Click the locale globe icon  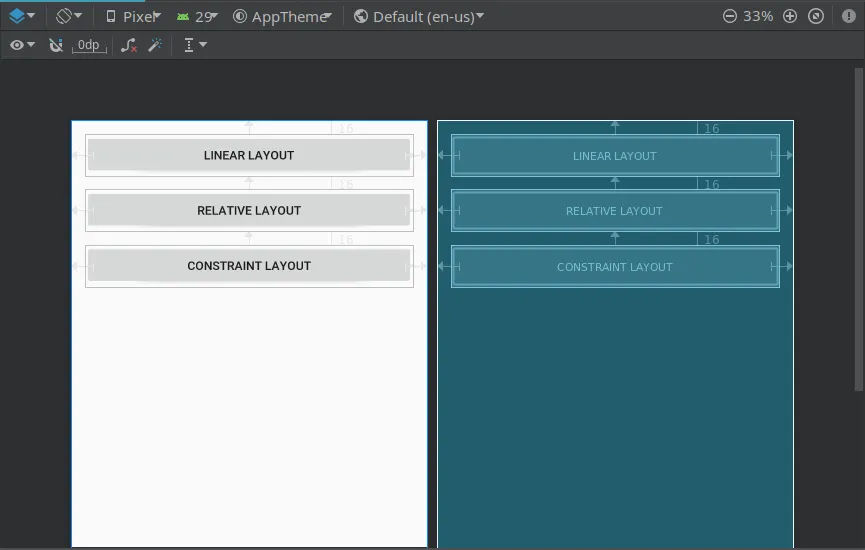361,17
